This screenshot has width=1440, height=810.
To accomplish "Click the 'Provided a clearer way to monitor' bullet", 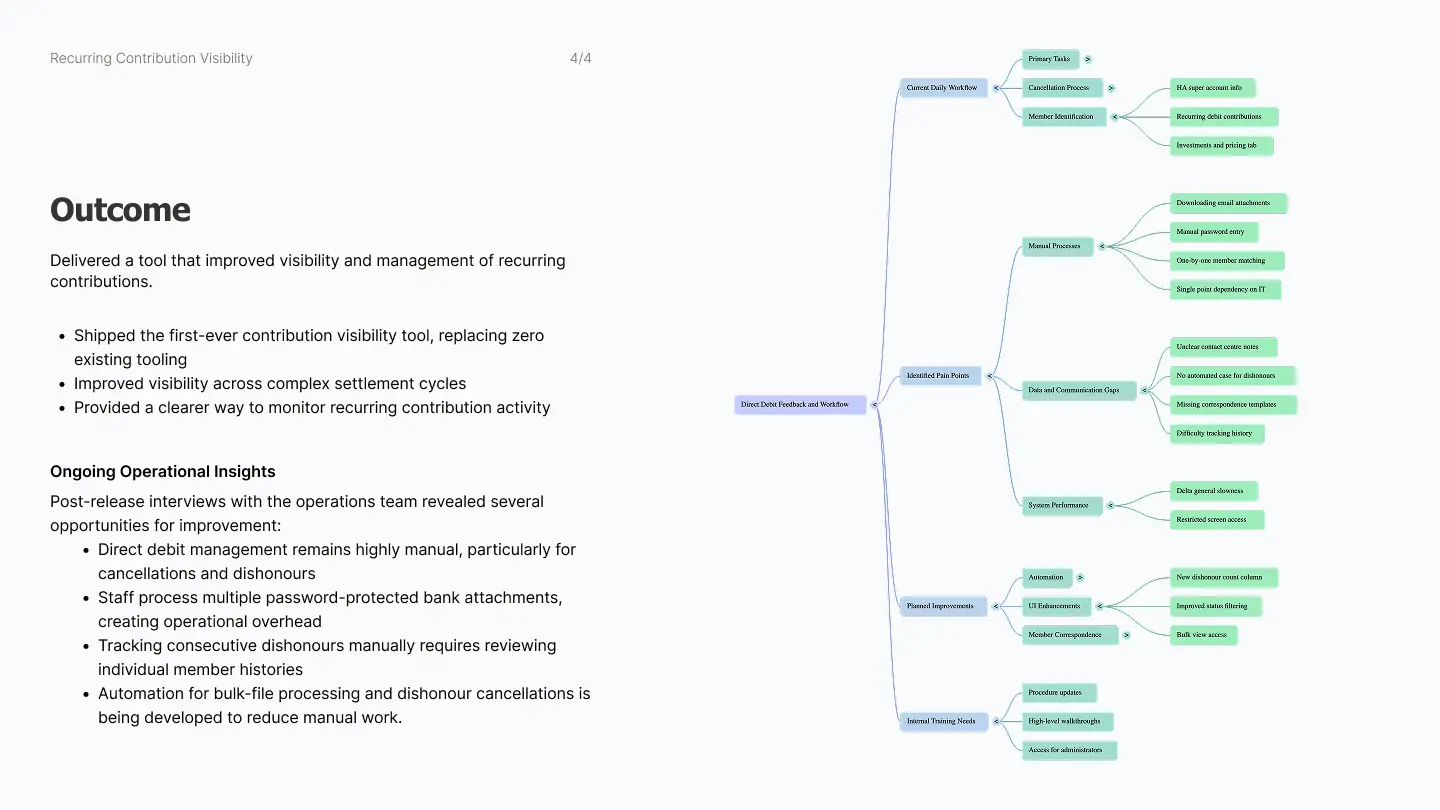I will 312,408.
